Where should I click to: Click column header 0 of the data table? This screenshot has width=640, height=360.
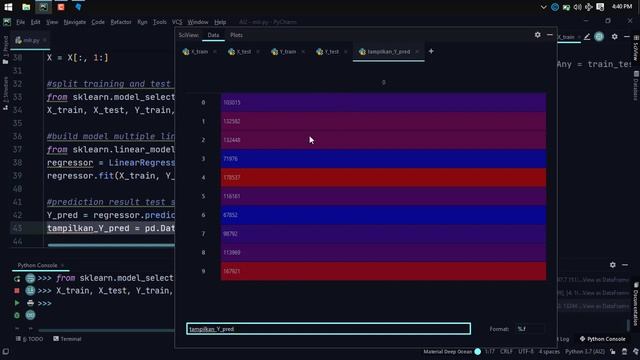tap(383, 82)
